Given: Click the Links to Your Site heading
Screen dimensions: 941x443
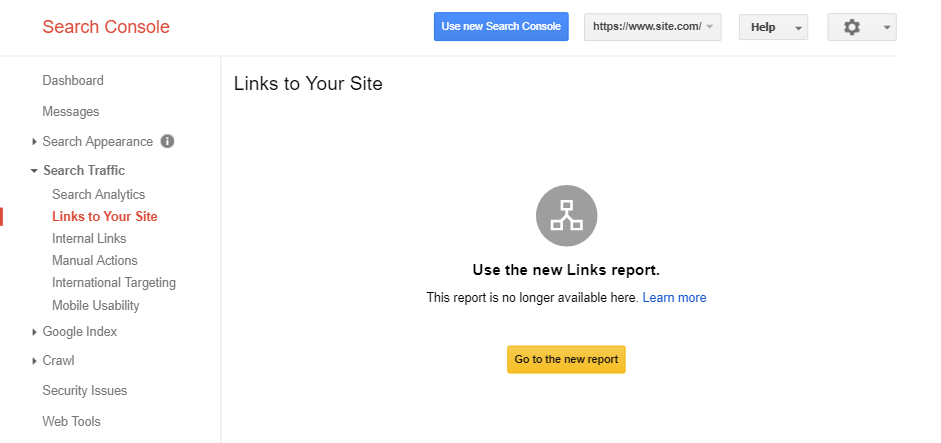Looking at the screenshot, I should 308,83.
